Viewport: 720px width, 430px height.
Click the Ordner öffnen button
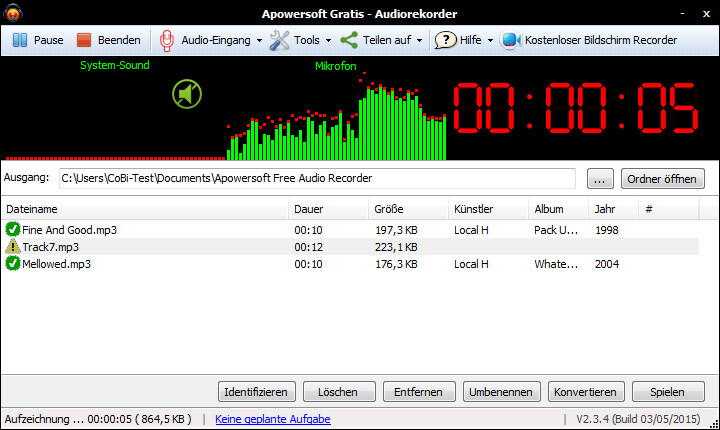click(663, 179)
